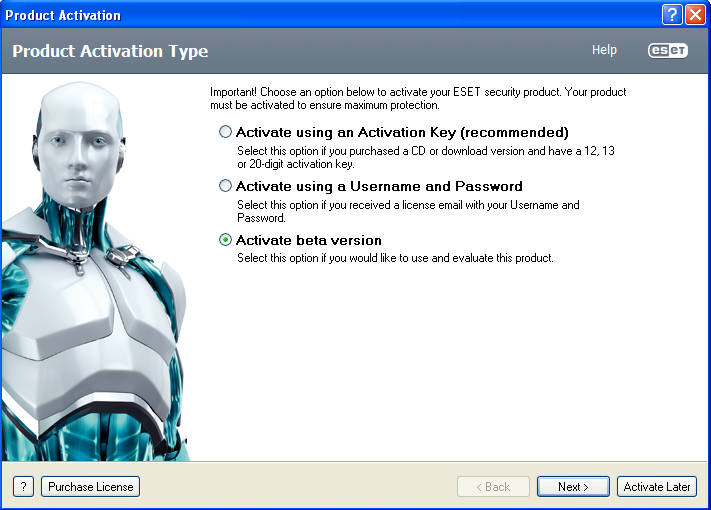Click the question mark button at bottom left

pos(24,486)
